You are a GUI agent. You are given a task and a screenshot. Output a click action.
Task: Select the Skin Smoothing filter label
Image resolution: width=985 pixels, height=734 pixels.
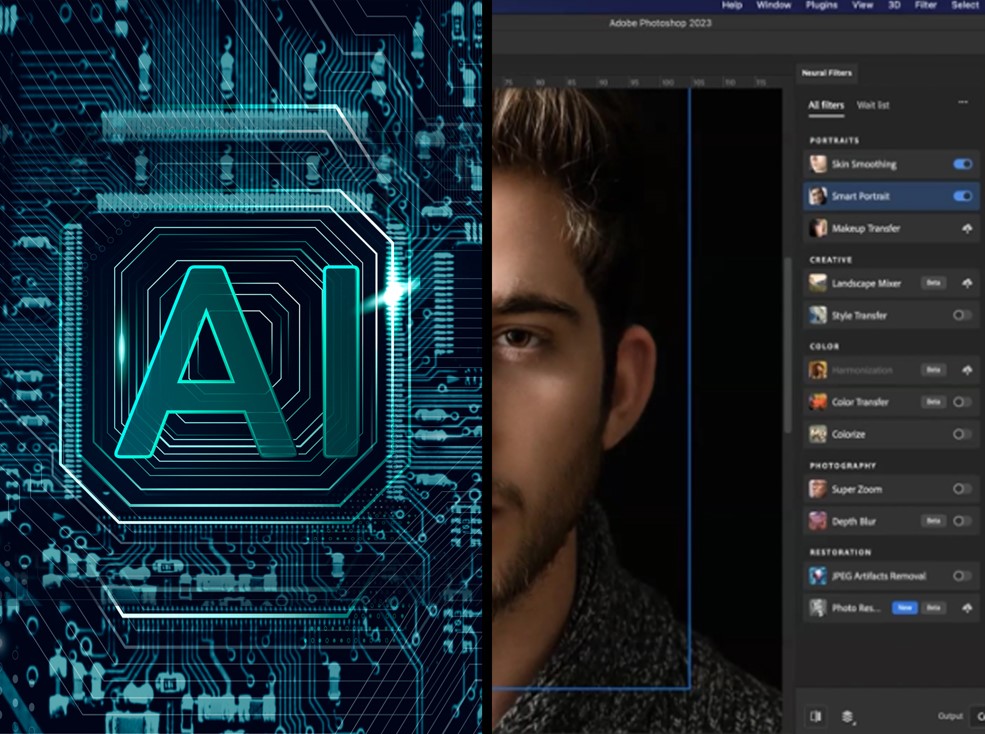click(864, 164)
